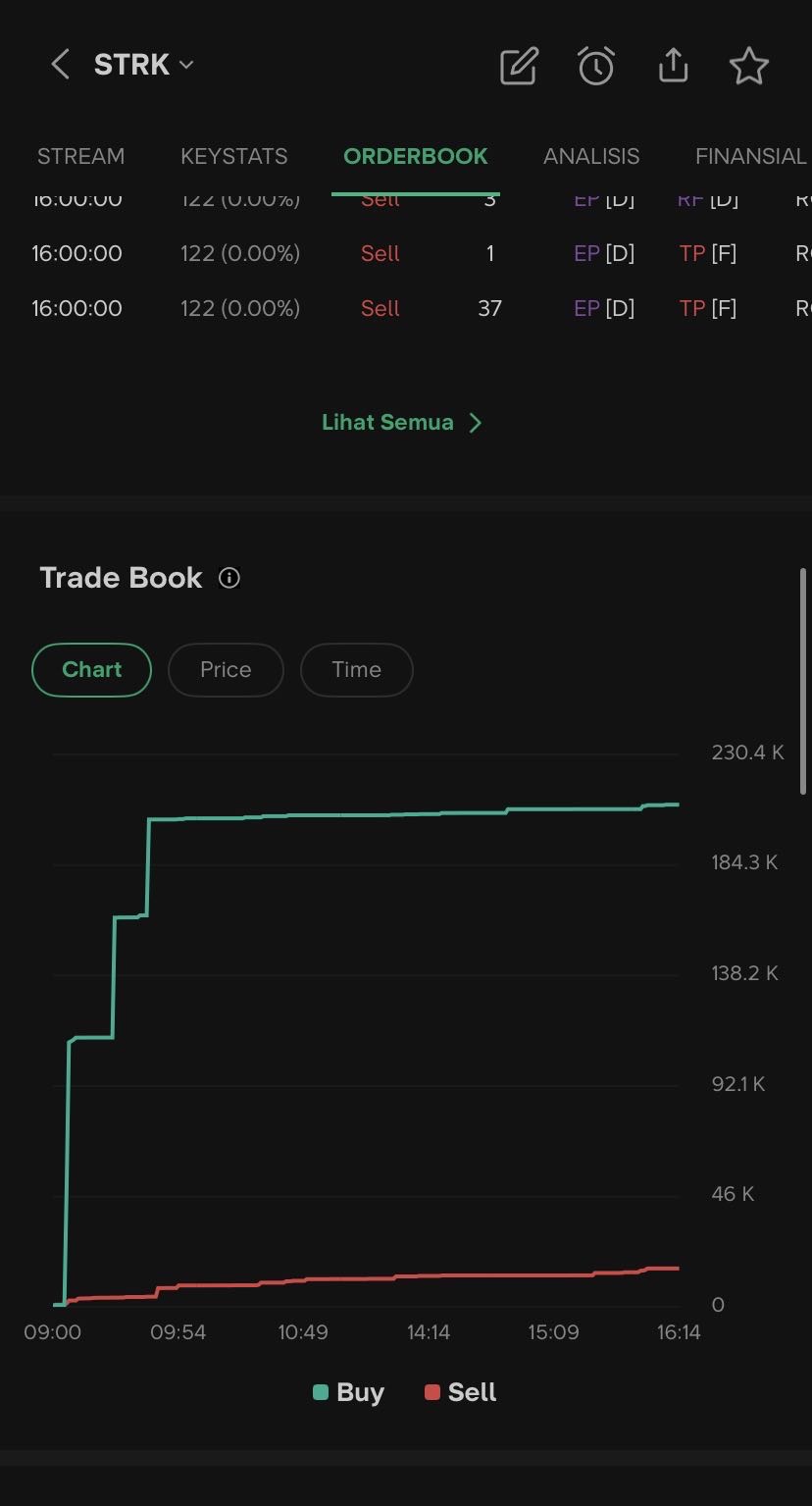The width and height of the screenshot is (812, 1506).
Task: Toggle the Buy series legend
Action: 349,1392
